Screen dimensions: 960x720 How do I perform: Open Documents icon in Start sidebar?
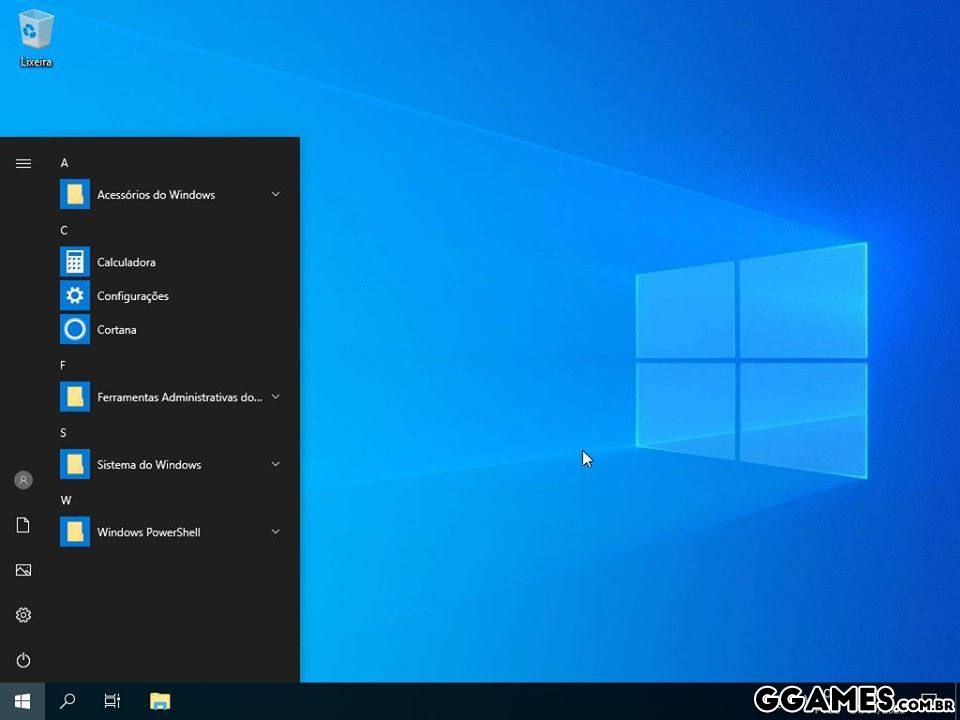click(23, 525)
